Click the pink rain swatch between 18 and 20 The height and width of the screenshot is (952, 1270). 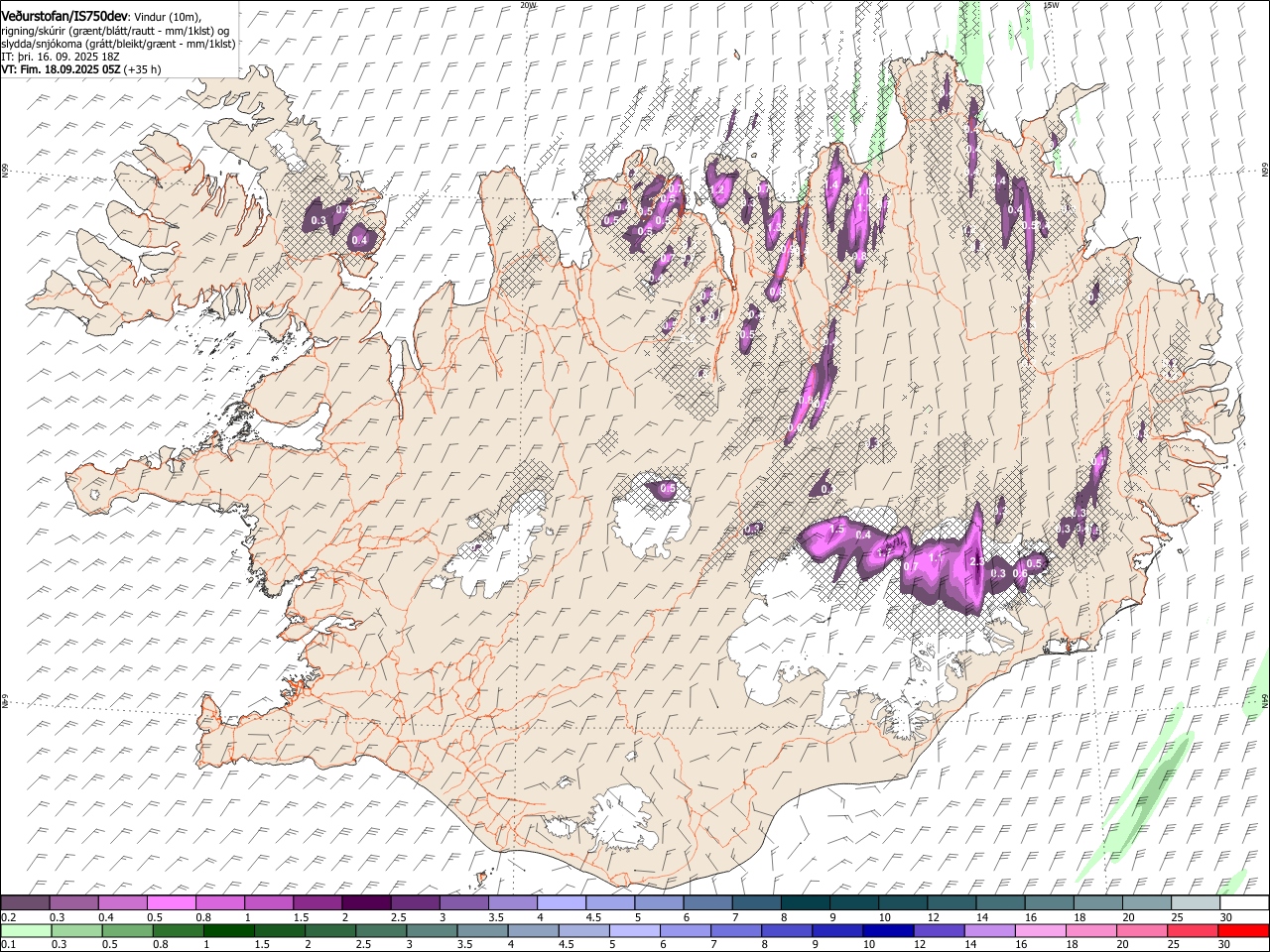1091,930
